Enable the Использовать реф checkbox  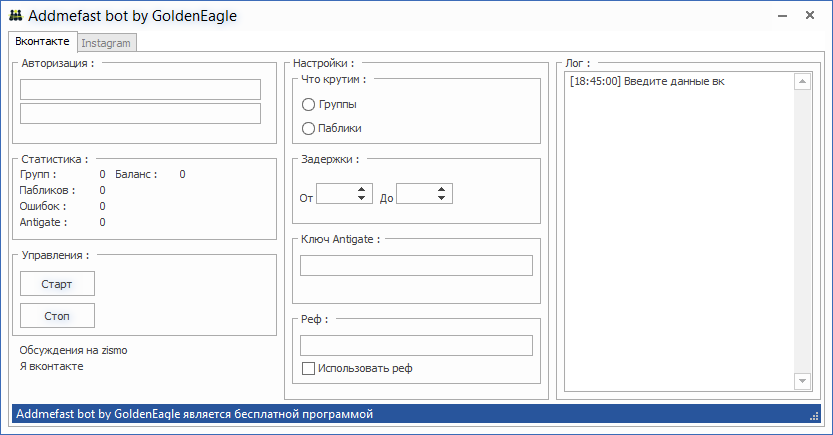coord(308,368)
